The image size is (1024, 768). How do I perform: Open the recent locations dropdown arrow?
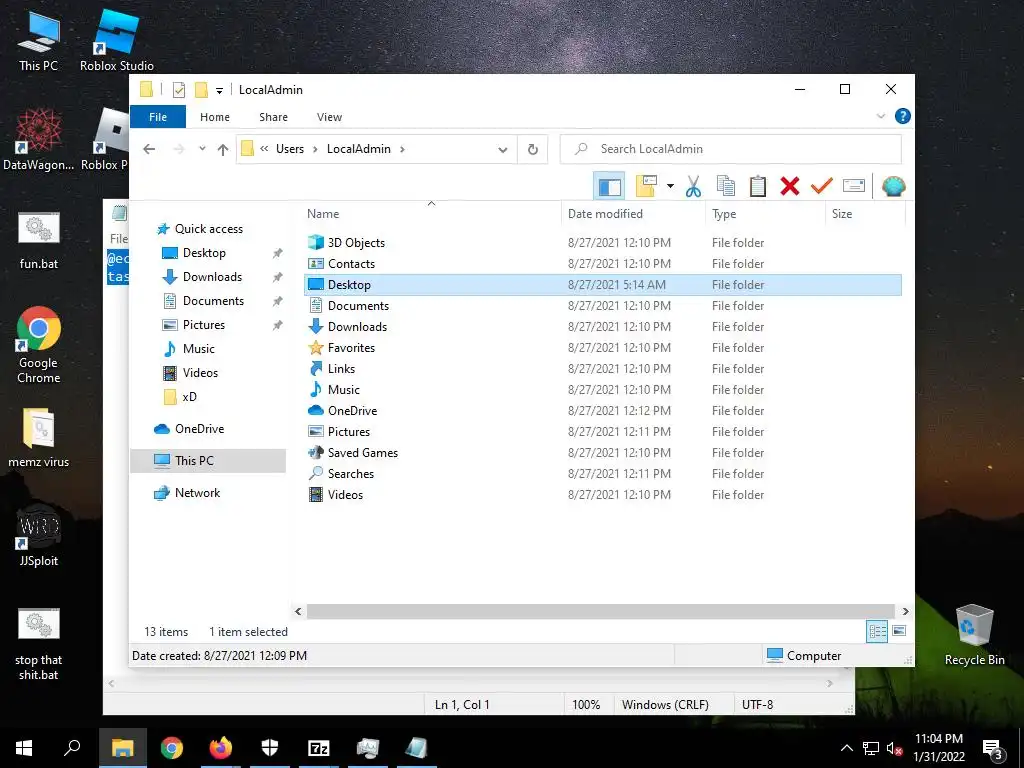(202, 149)
